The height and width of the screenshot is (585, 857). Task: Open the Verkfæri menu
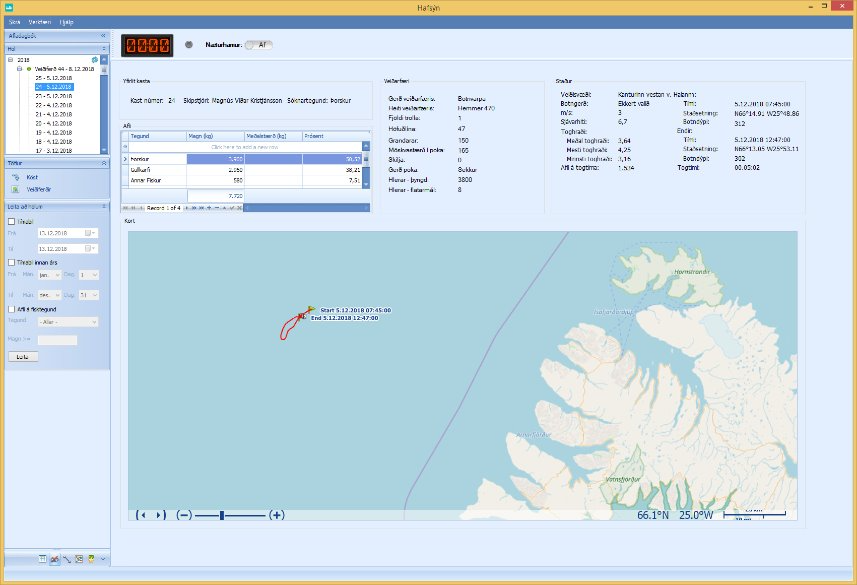pyautogui.click(x=39, y=21)
